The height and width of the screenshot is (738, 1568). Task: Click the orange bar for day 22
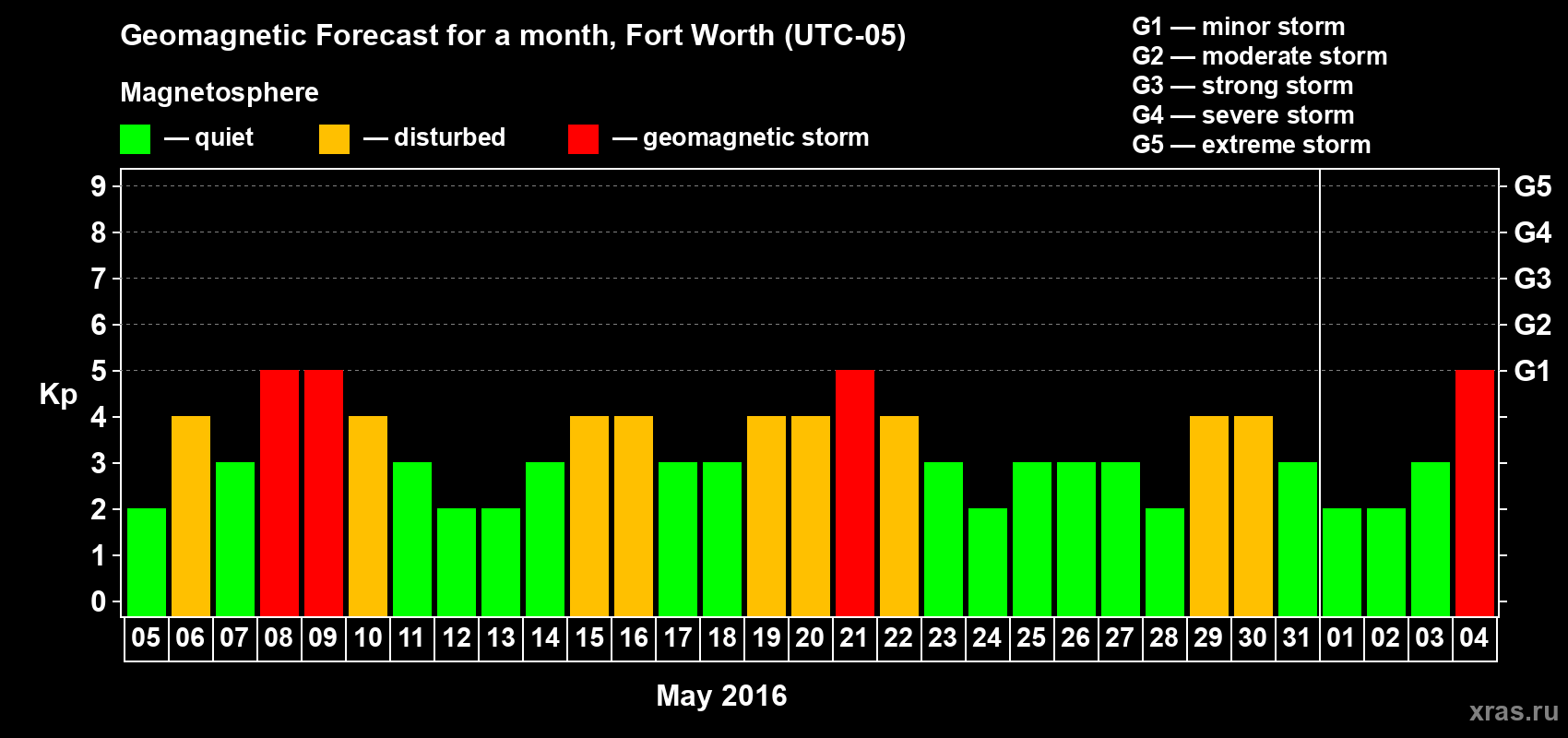coord(899,516)
